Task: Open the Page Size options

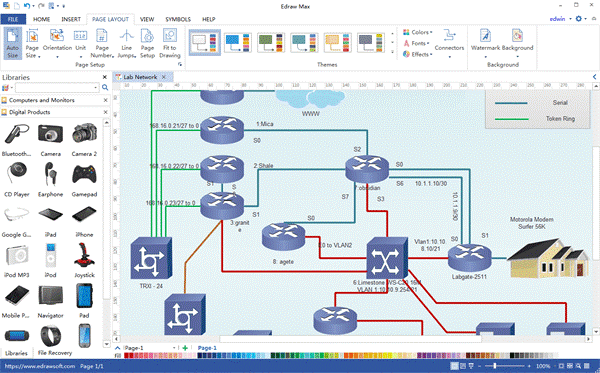Action: [32, 44]
